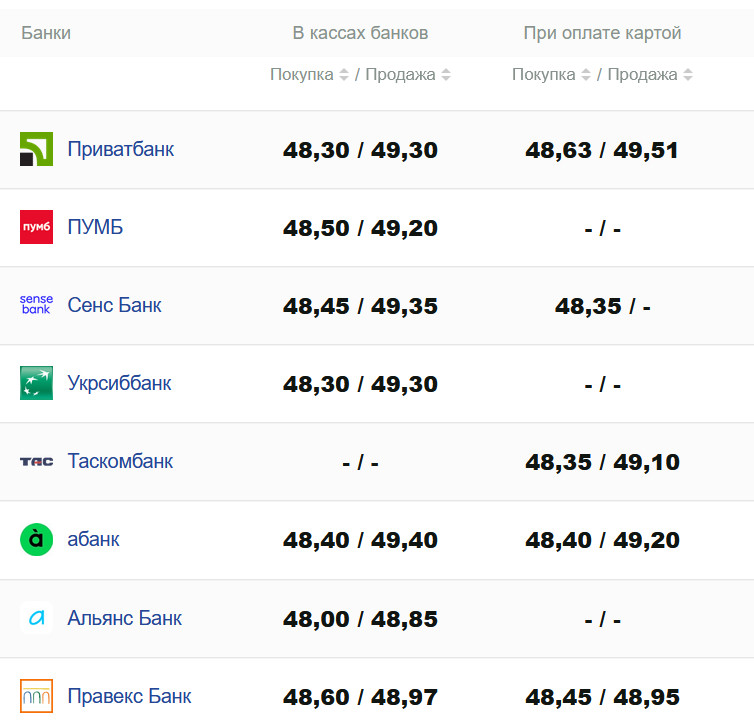Click the Укрсиббанк green logo icon
The height and width of the screenshot is (728, 754).
pos(36,383)
